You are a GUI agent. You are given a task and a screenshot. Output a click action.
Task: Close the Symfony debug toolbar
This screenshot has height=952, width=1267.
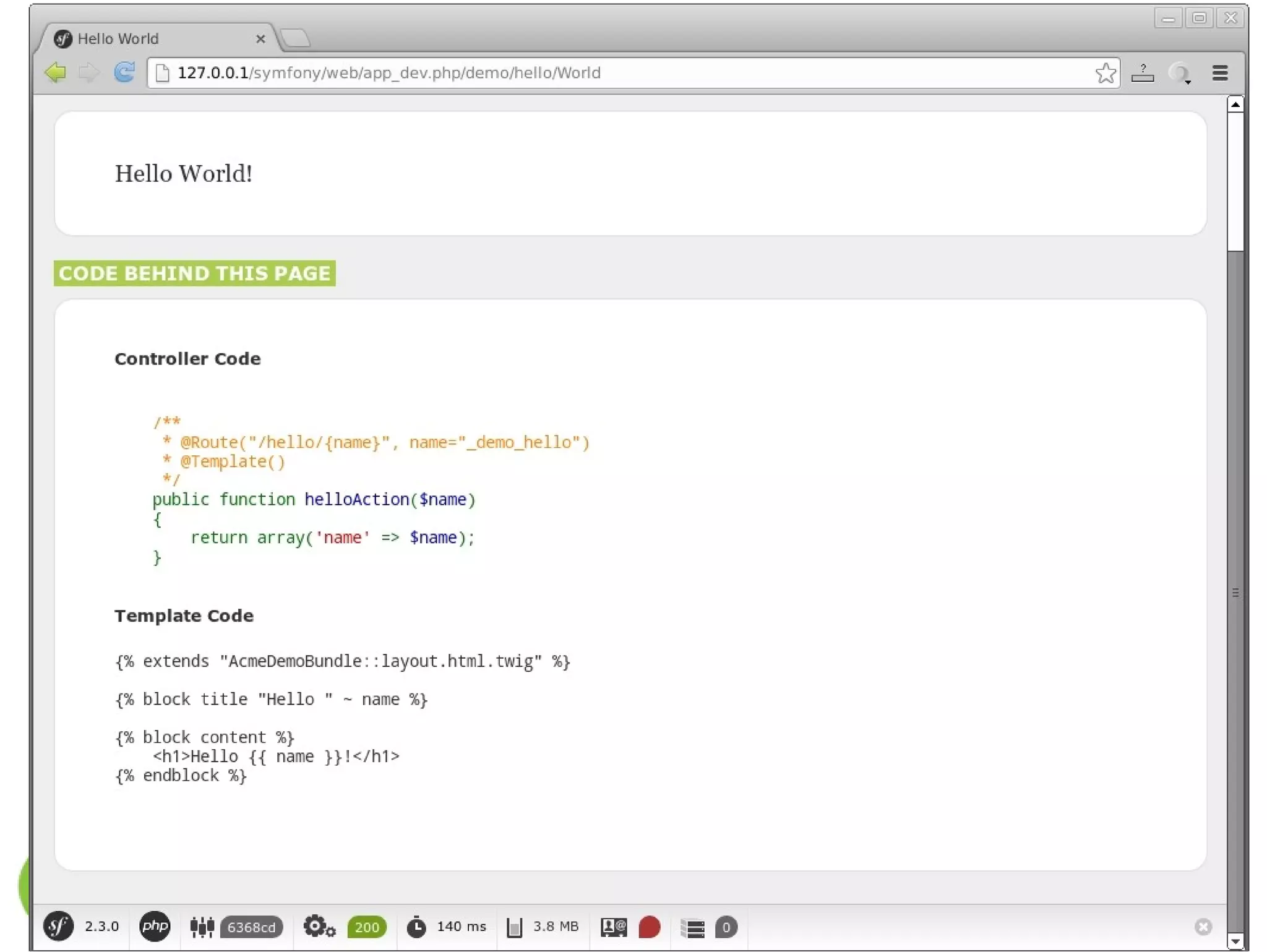point(1203,926)
